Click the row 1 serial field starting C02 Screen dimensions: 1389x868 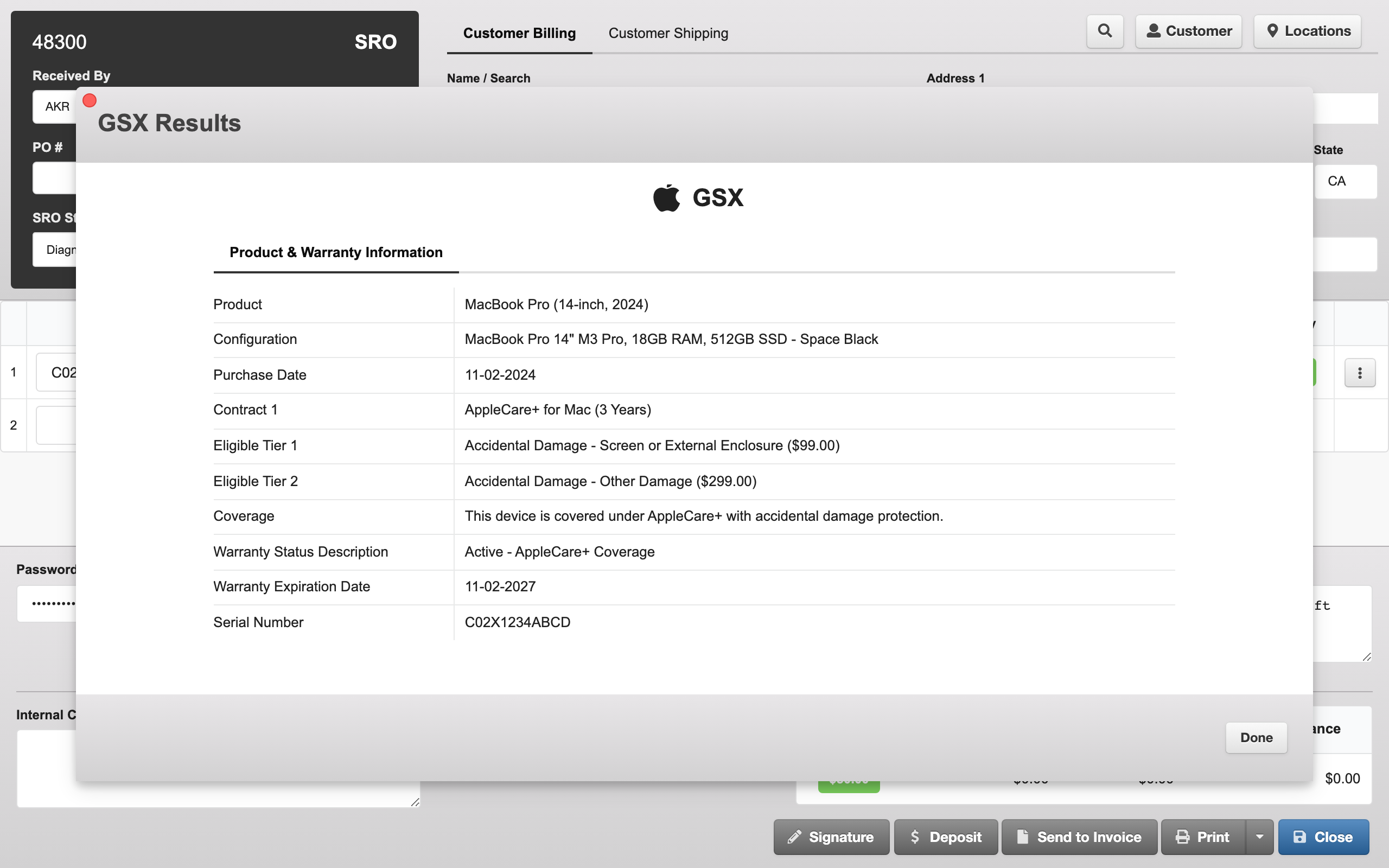point(56,373)
